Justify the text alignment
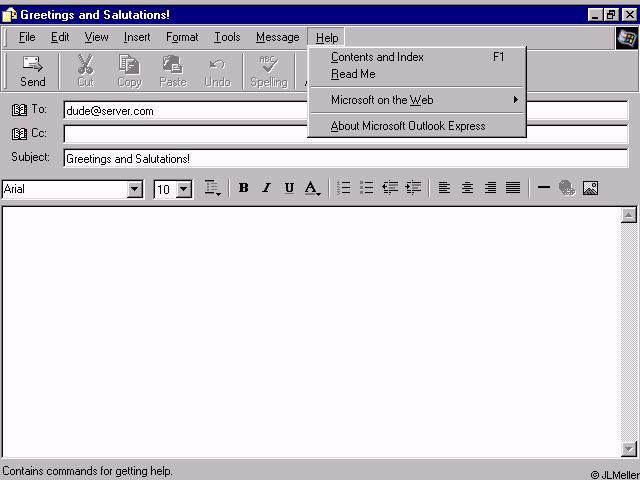The height and width of the screenshot is (480, 640). pos(513,188)
